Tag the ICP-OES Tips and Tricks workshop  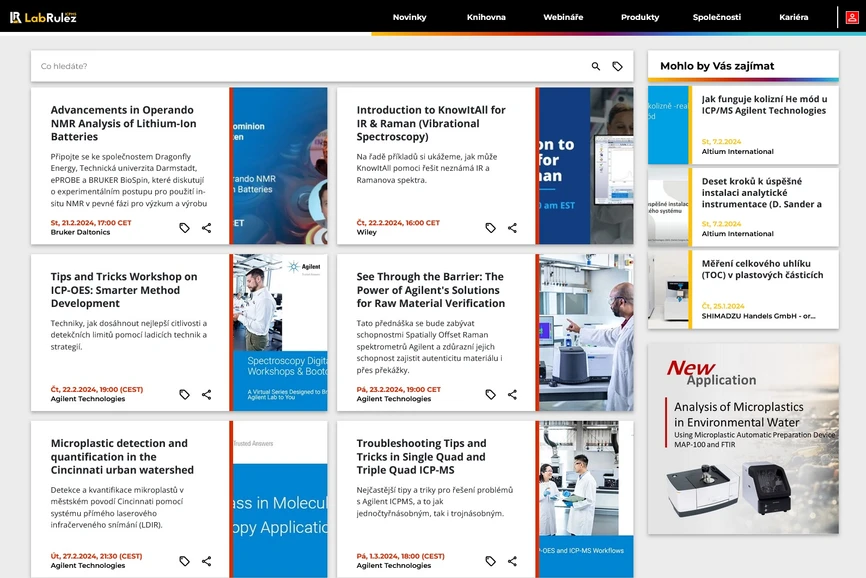tap(184, 394)
